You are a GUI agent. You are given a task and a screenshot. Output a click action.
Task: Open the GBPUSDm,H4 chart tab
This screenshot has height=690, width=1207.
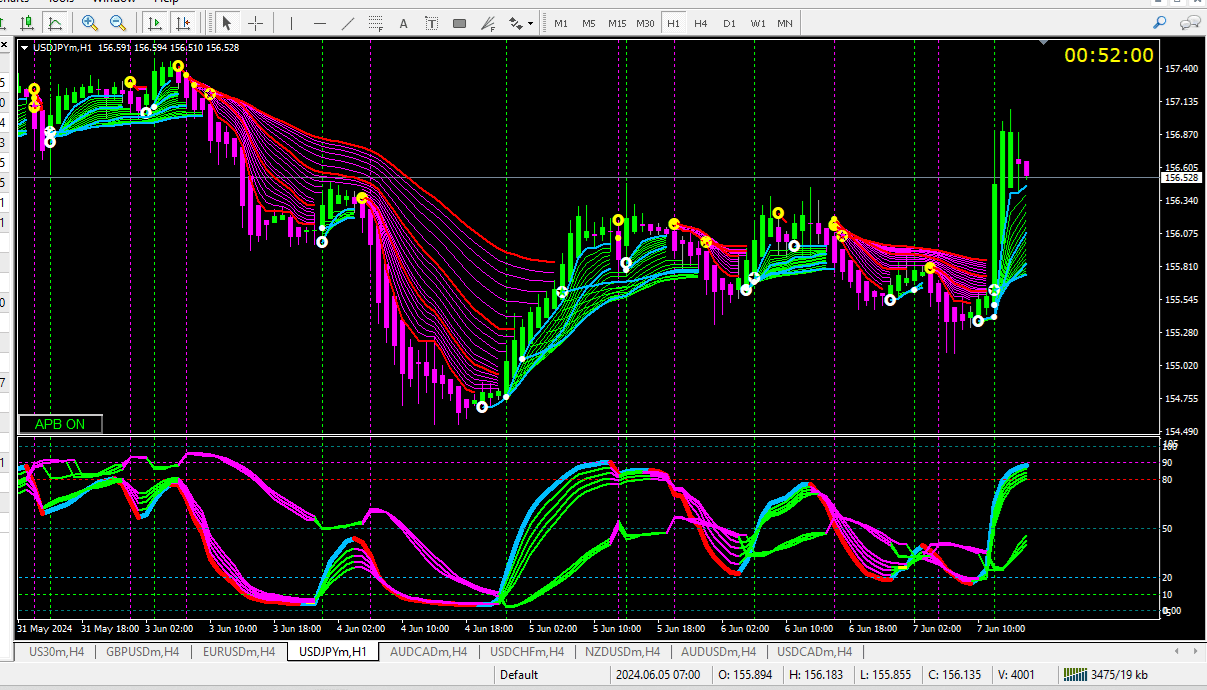click(x=143, y=652)
